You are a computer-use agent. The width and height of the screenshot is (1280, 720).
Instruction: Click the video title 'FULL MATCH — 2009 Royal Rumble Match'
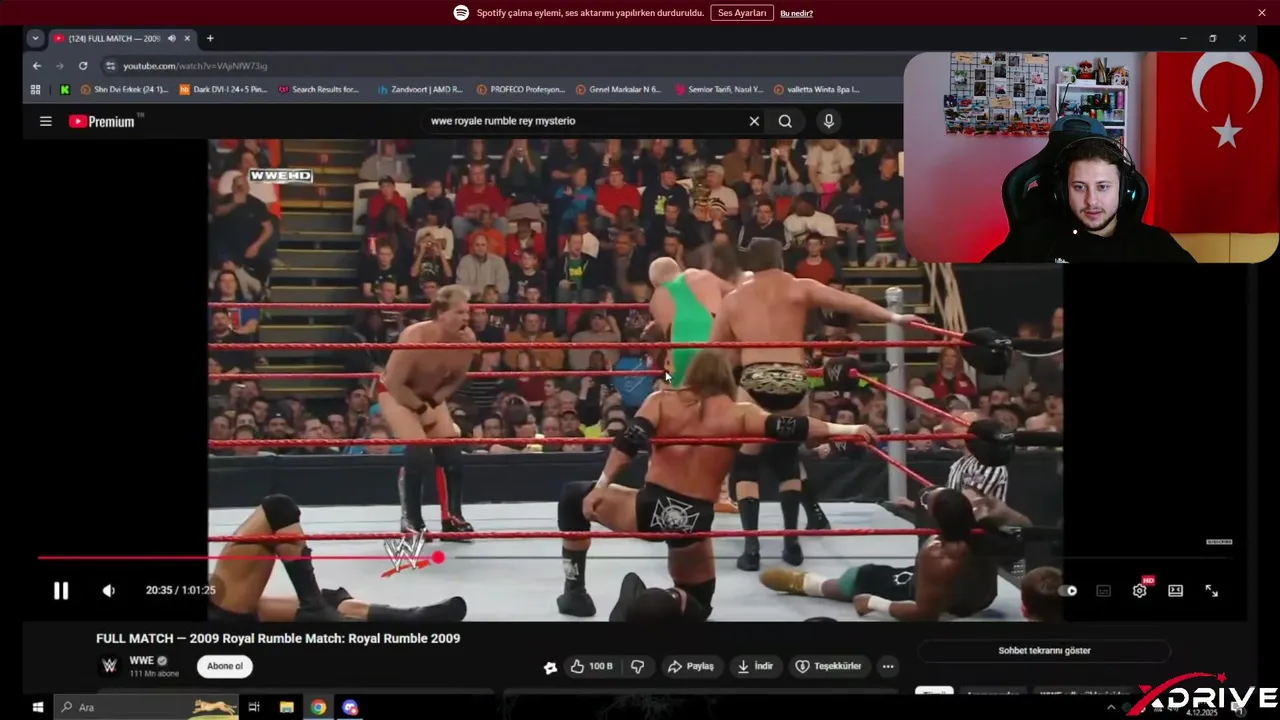(x=278, y=638)
